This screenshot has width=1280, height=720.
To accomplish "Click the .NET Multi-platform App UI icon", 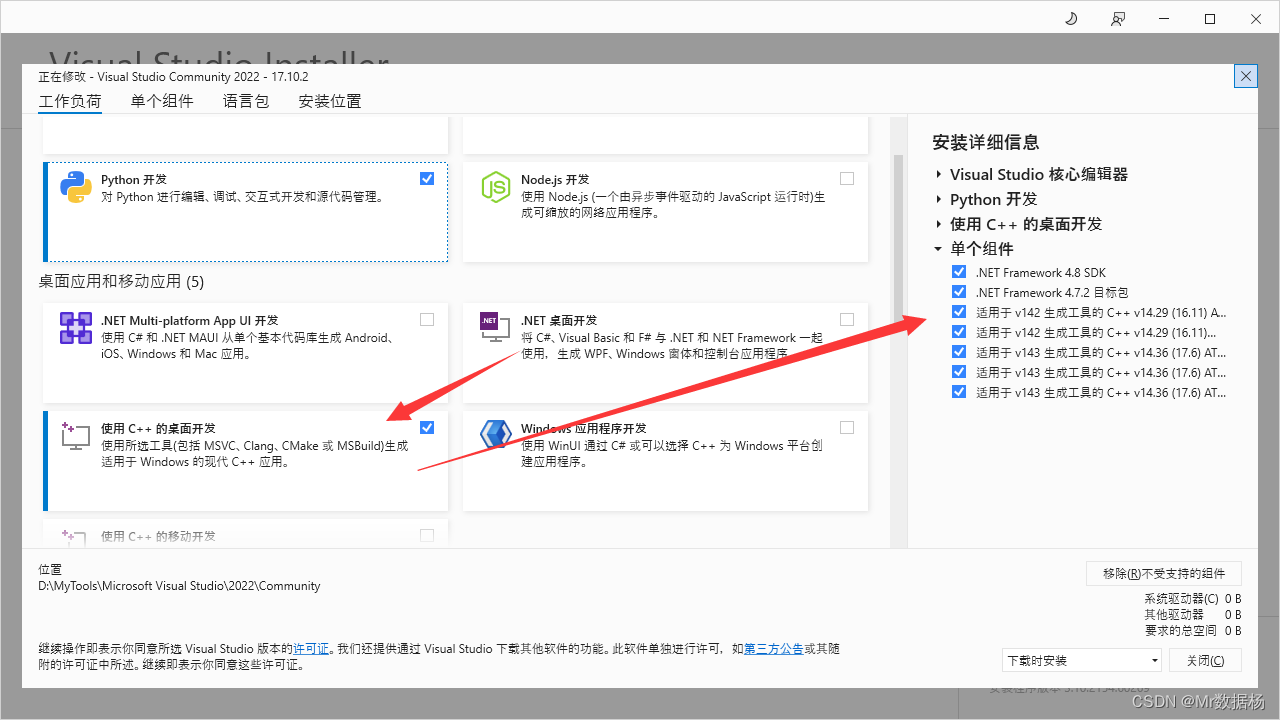I will 76,328.
